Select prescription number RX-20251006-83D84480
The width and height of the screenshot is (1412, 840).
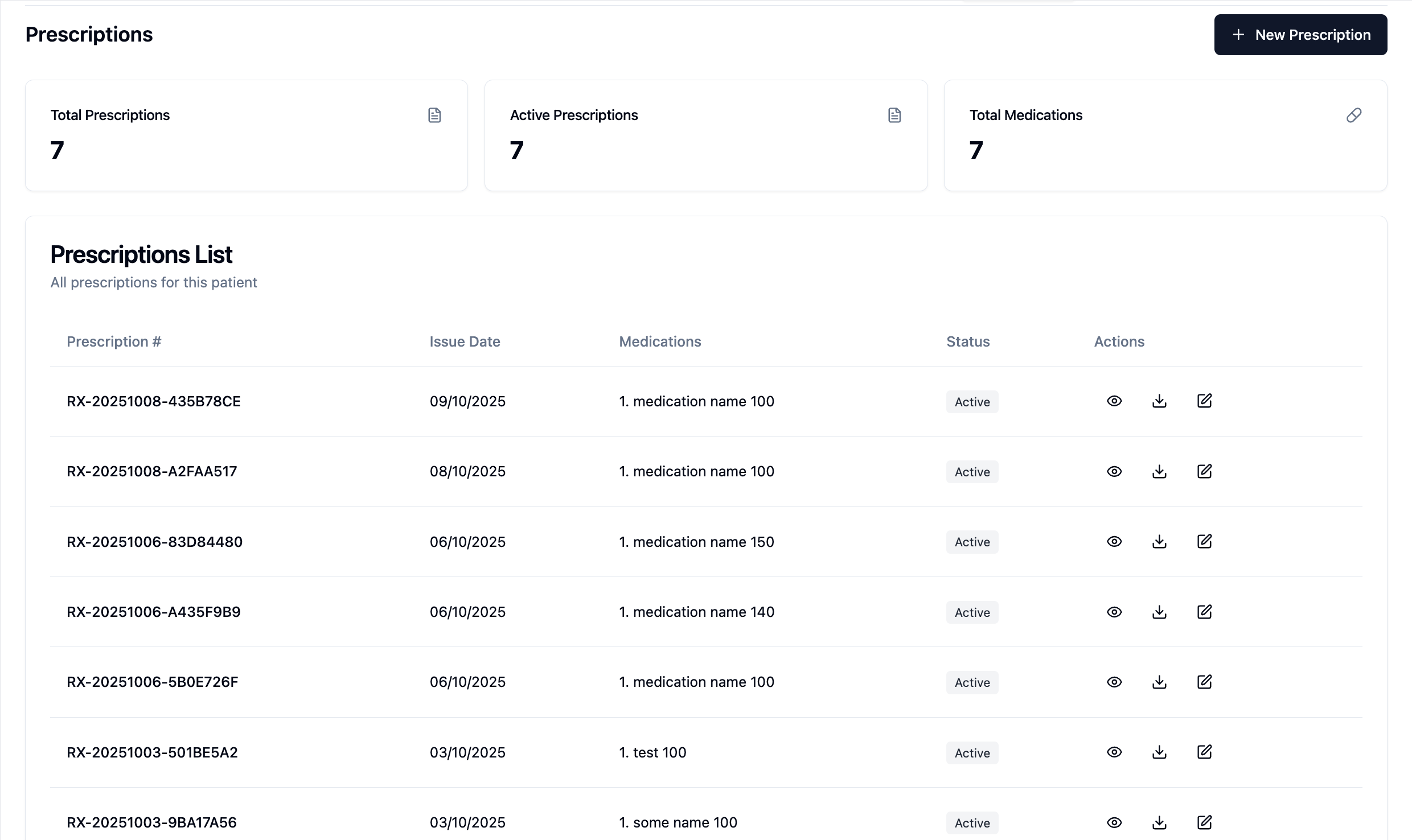point(154,542)
